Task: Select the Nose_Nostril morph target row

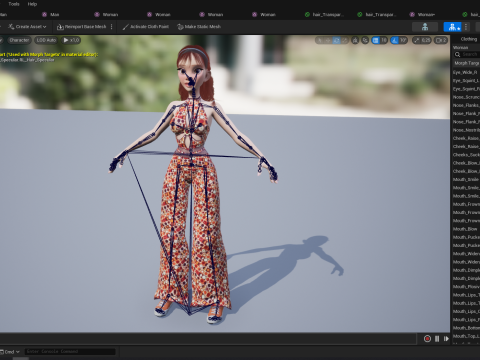Action: pos(466,130)
